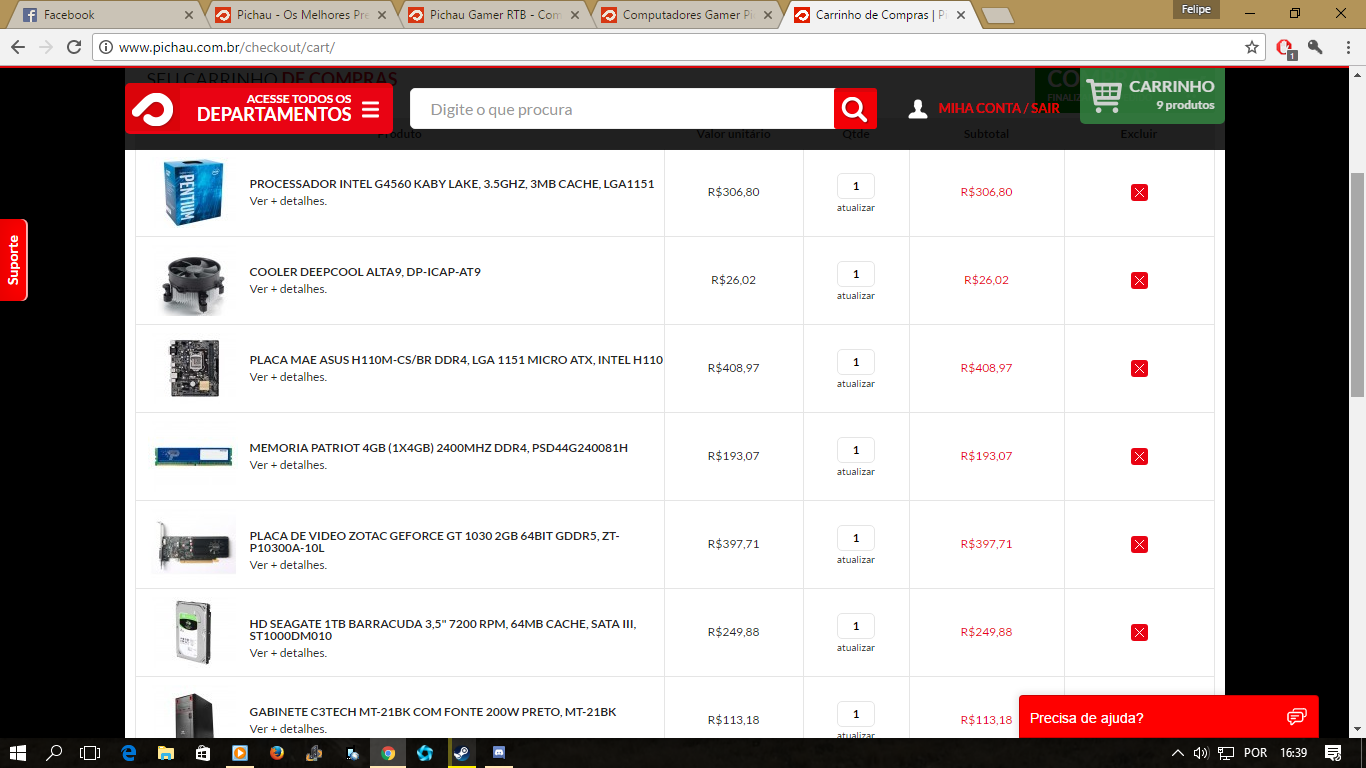This screenshot has width=1366, height=768.
Task: Click atualizar under Seagate HD quantity
Action: (x=856, y=648)
